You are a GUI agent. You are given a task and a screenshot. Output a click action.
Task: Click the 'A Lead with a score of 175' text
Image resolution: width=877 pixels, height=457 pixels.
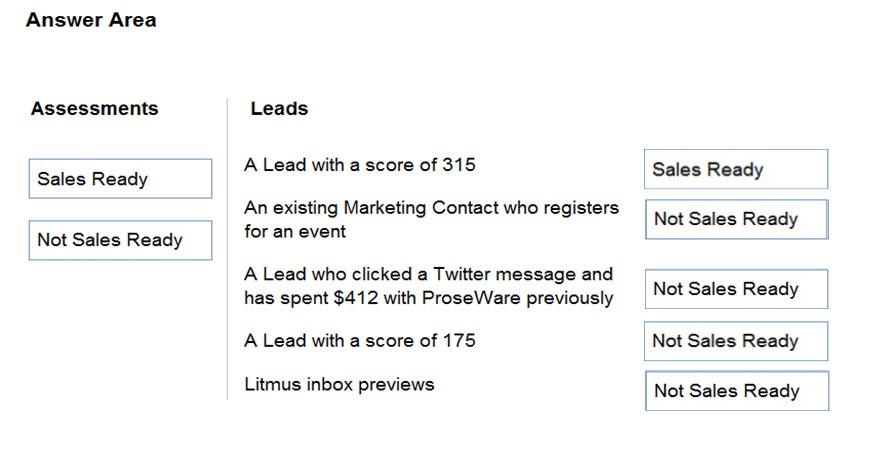(x=360, y=341)
